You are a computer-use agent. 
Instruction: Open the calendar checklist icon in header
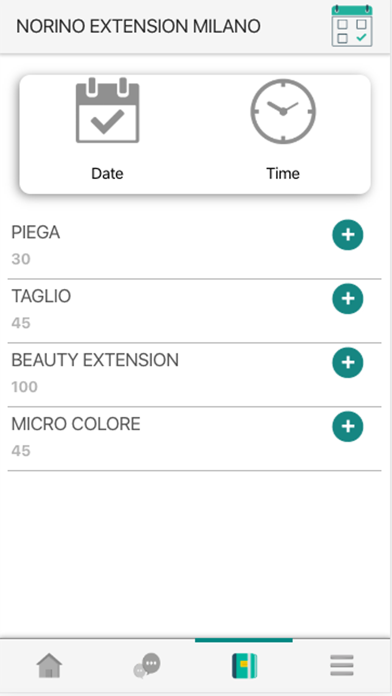[352, 26]
